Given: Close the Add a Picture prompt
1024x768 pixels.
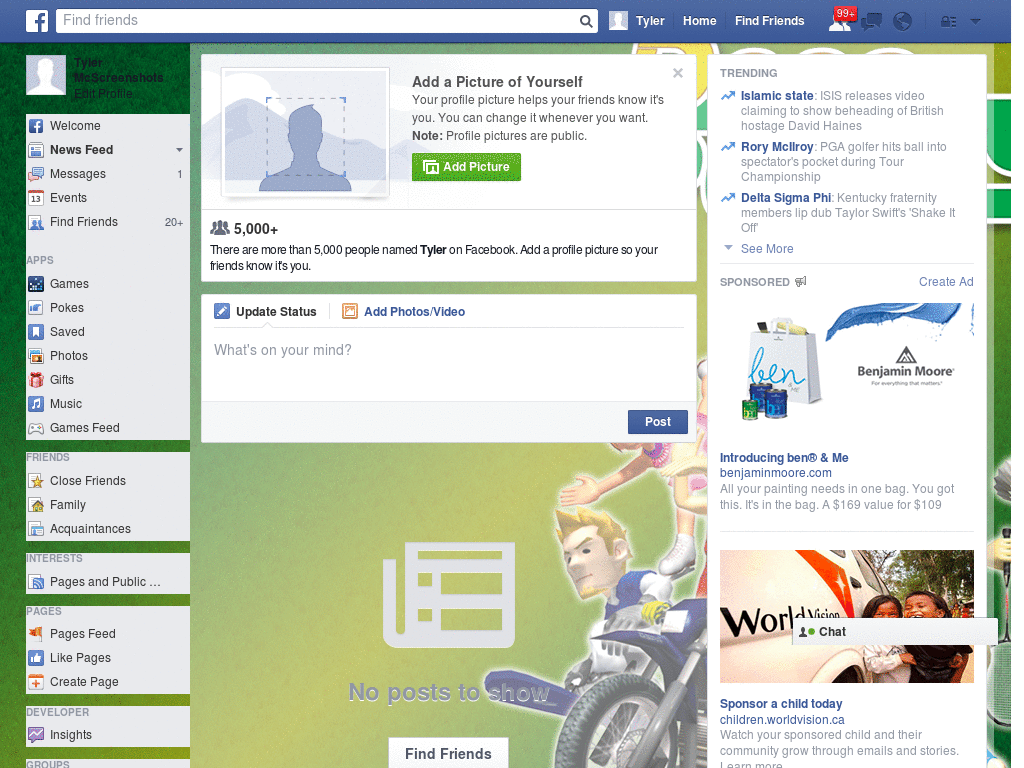Looking at the screenshot, I should 678,73.
